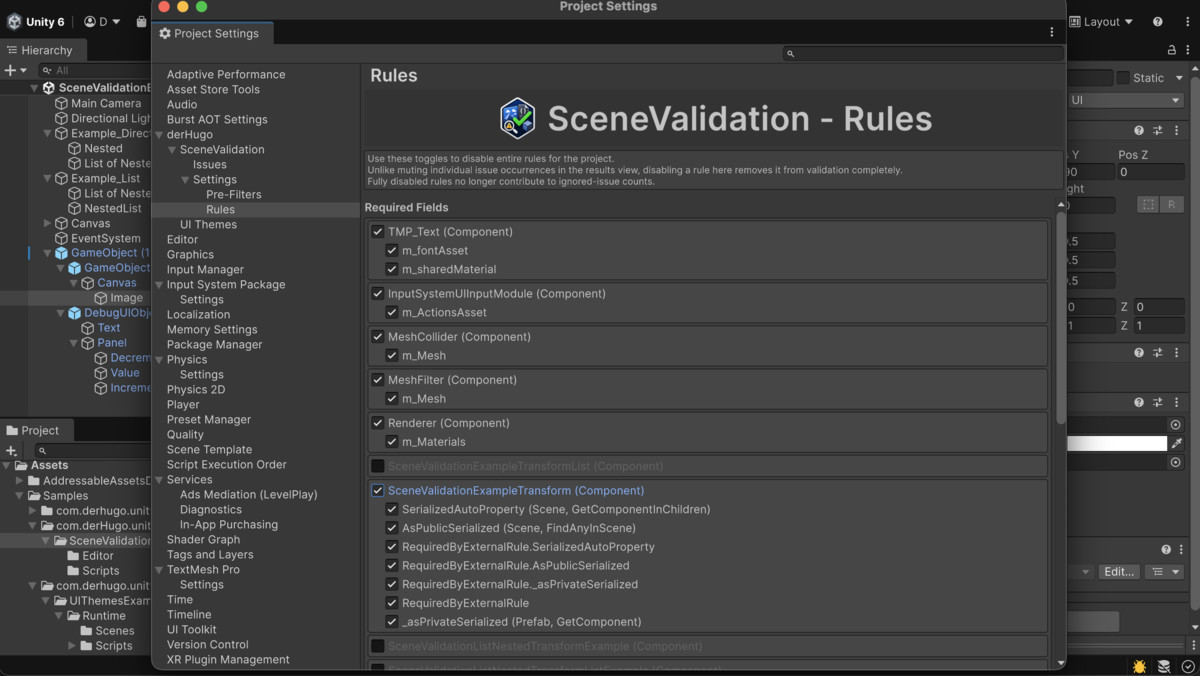Collapse the Services settings node
This screenshot has height=676, width=1200.
click(x=159, y=479)
